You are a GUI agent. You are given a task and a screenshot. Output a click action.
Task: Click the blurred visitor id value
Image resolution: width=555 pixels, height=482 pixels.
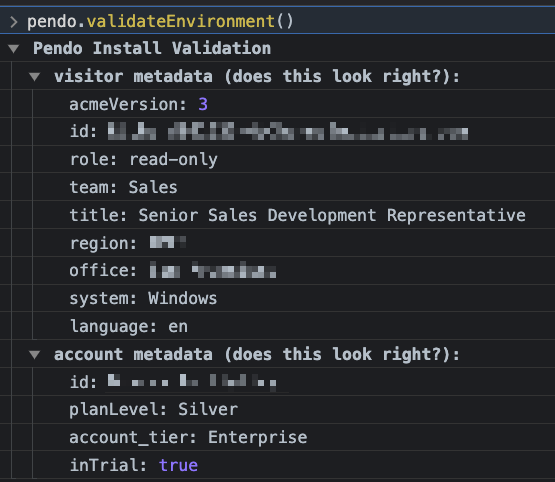(x=288, y=132)
